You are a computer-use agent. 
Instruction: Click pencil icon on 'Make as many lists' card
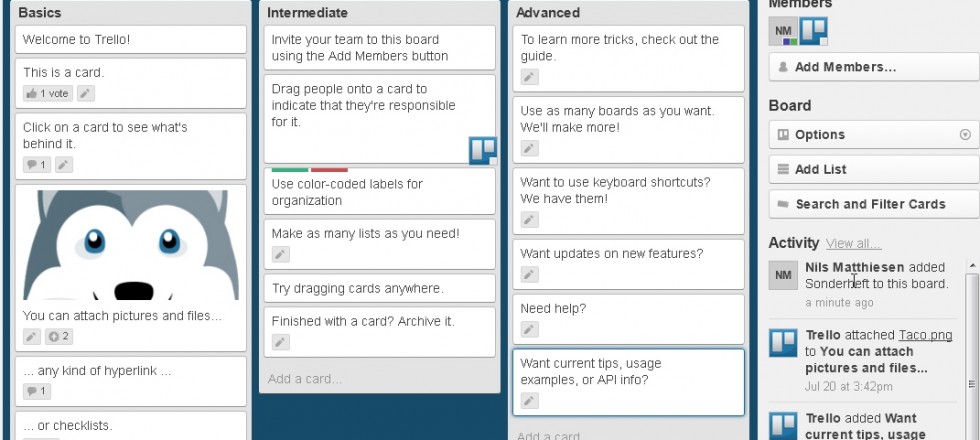281,254
